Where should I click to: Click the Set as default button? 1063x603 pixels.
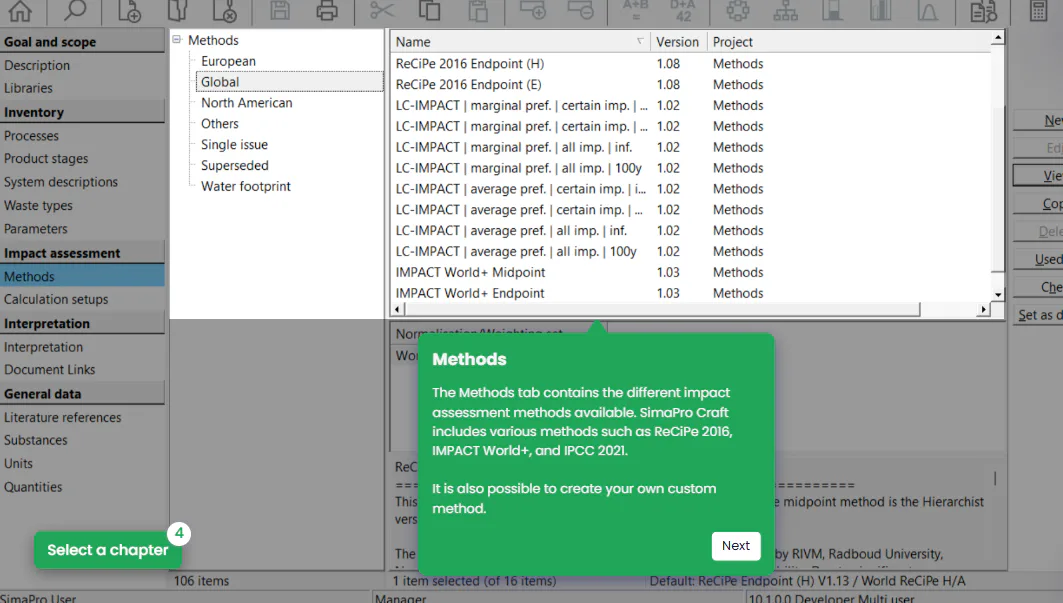click(x=1038, y=315)
